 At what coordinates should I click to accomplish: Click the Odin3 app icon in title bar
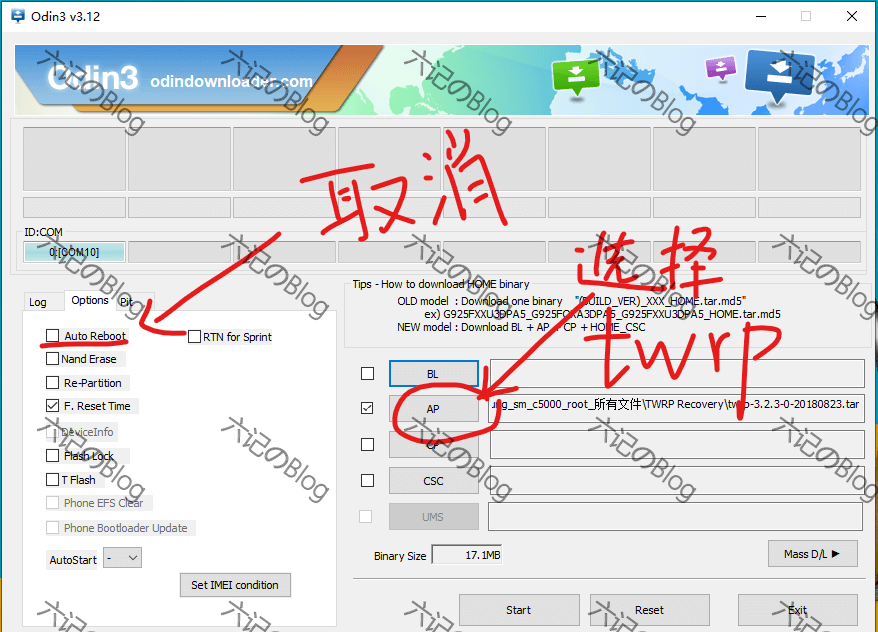point(18,16)
